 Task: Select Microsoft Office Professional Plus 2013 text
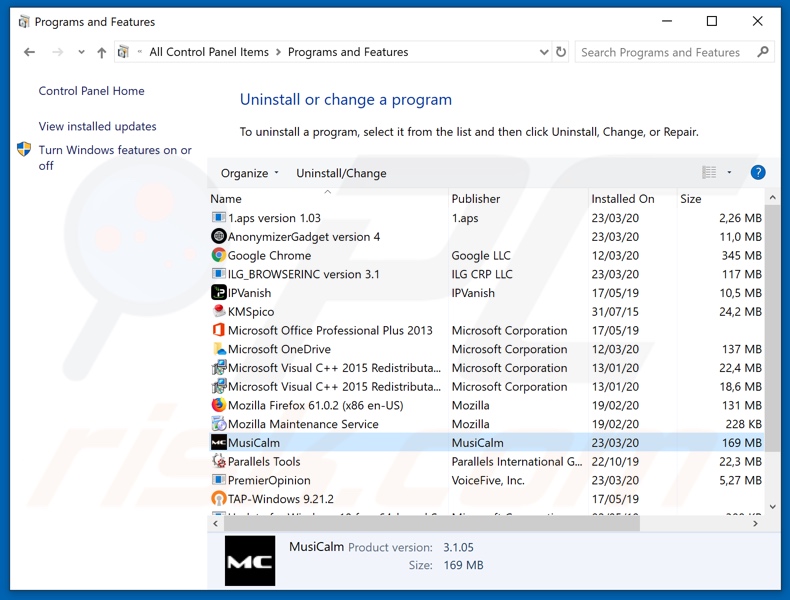click(330, 330)
